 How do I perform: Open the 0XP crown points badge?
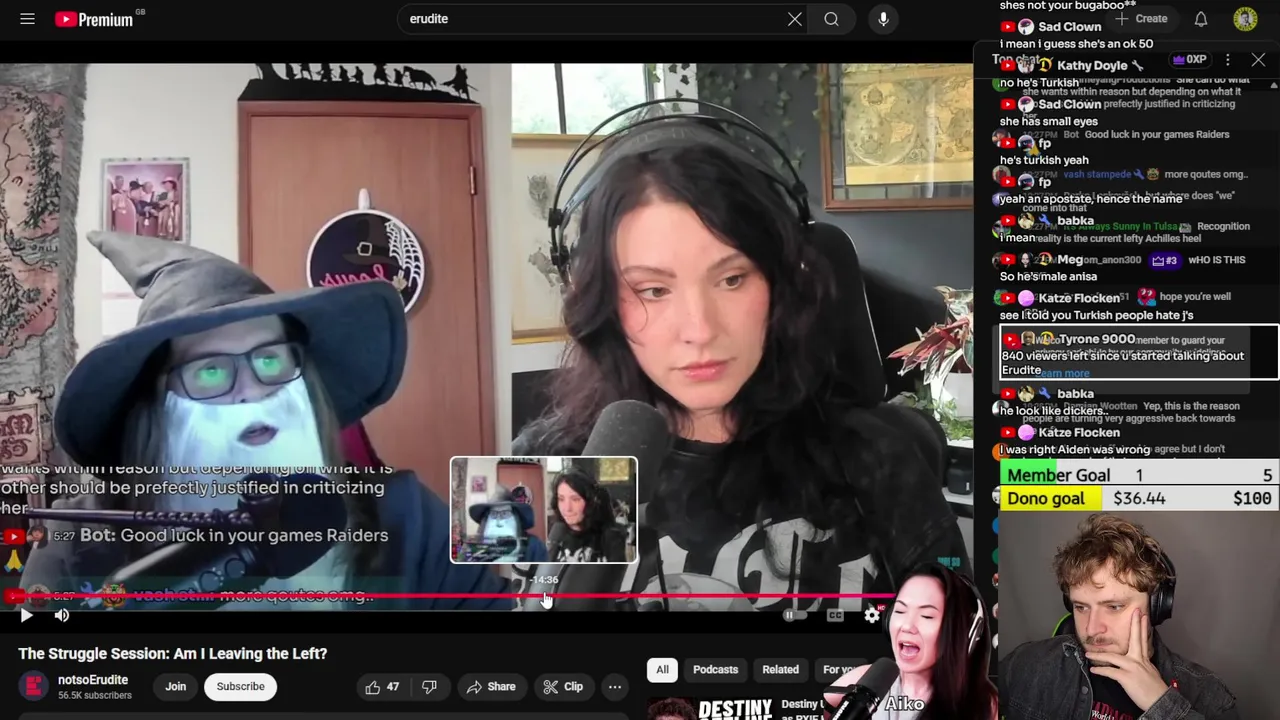(x=1189, y=60)
